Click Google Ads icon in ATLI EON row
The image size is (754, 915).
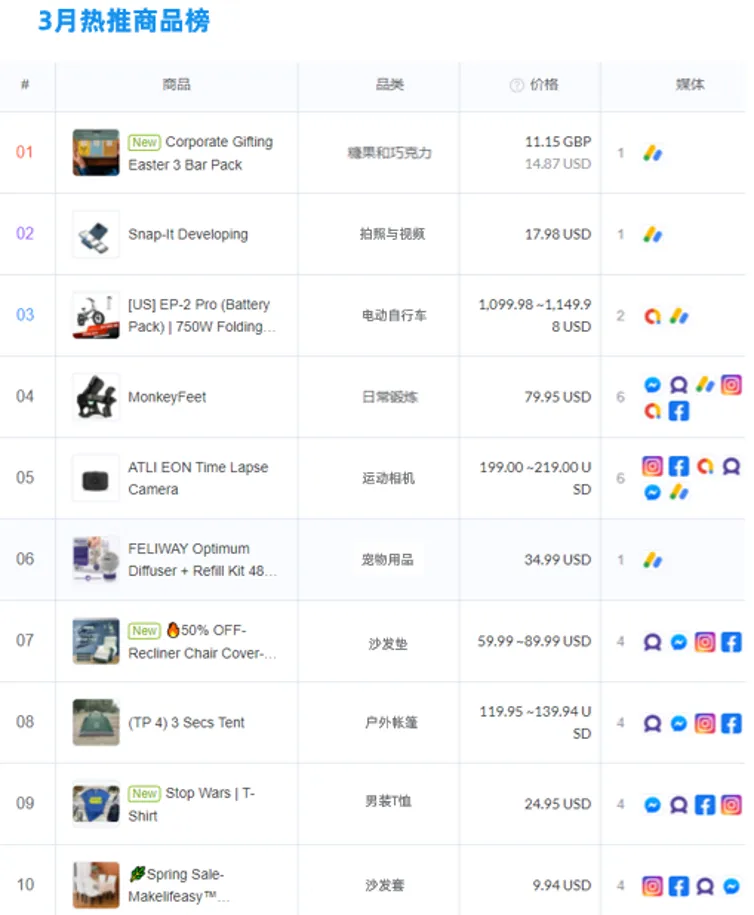pos(679,493)
